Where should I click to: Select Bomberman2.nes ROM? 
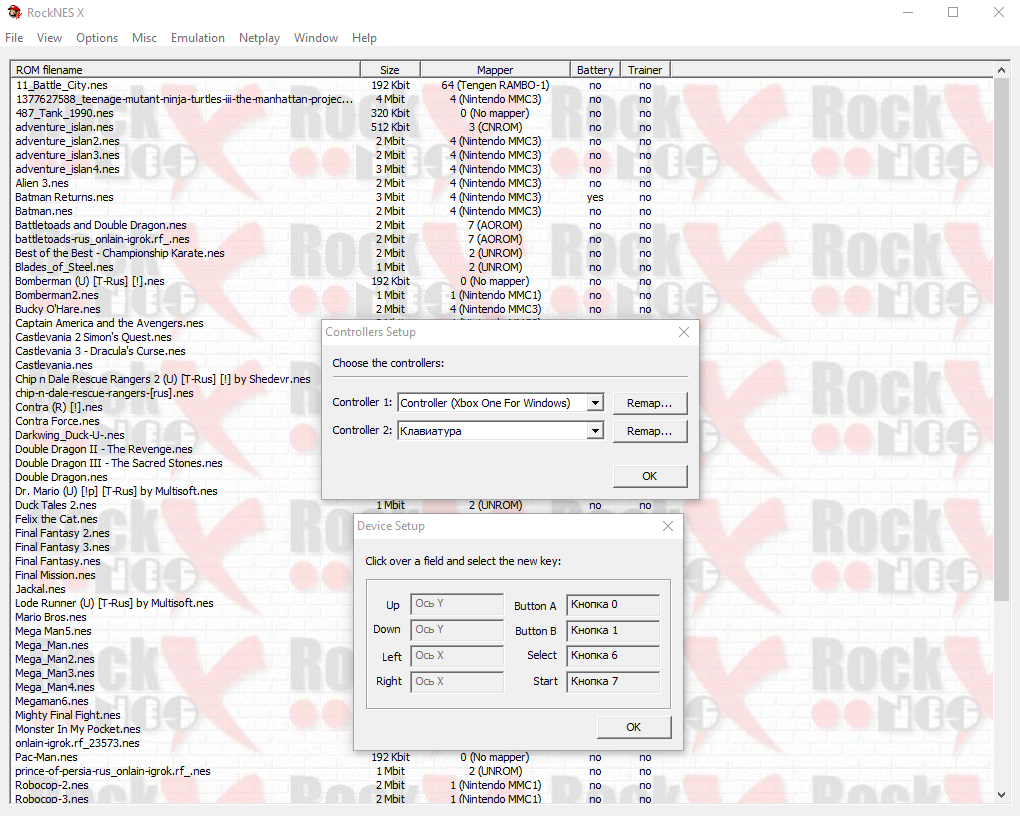click(57, 295)
